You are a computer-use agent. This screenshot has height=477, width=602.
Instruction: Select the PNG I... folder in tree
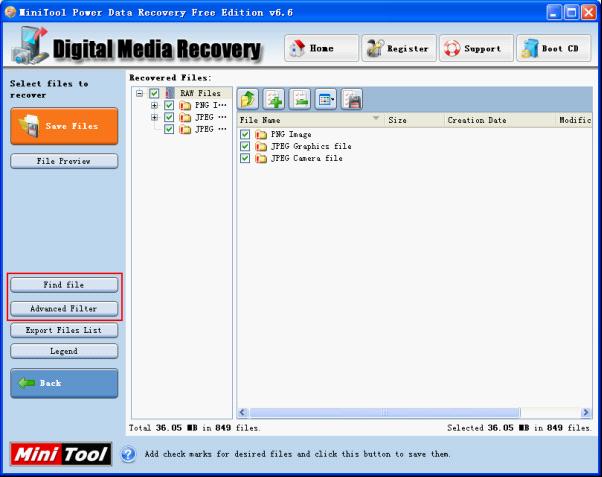(210, 105)
